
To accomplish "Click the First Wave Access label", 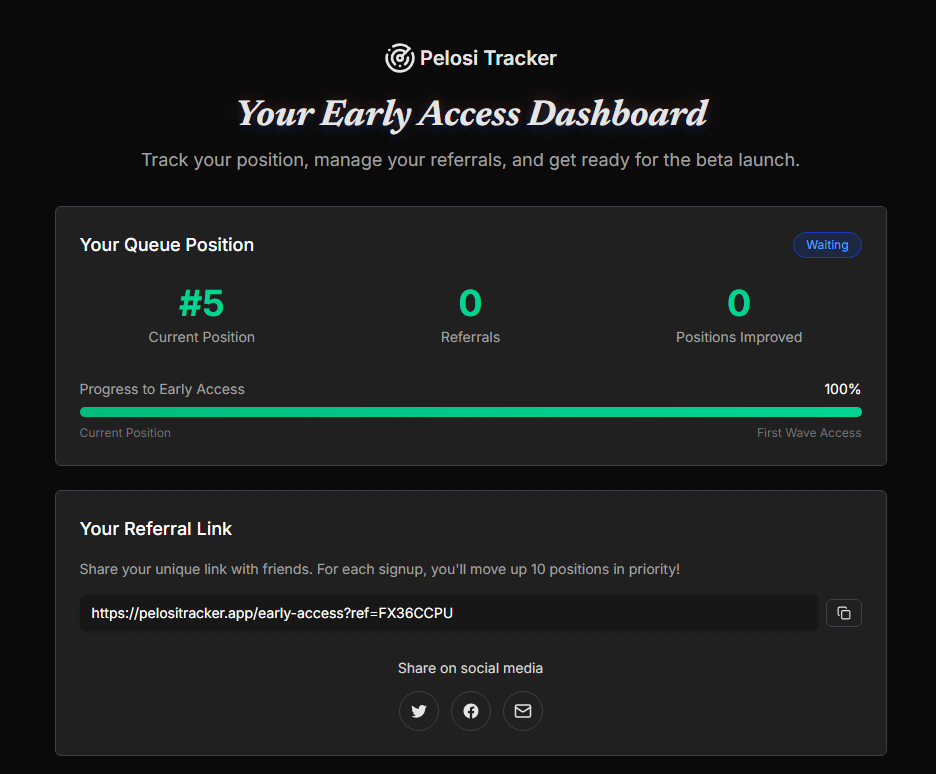I will tap(808, 432).
